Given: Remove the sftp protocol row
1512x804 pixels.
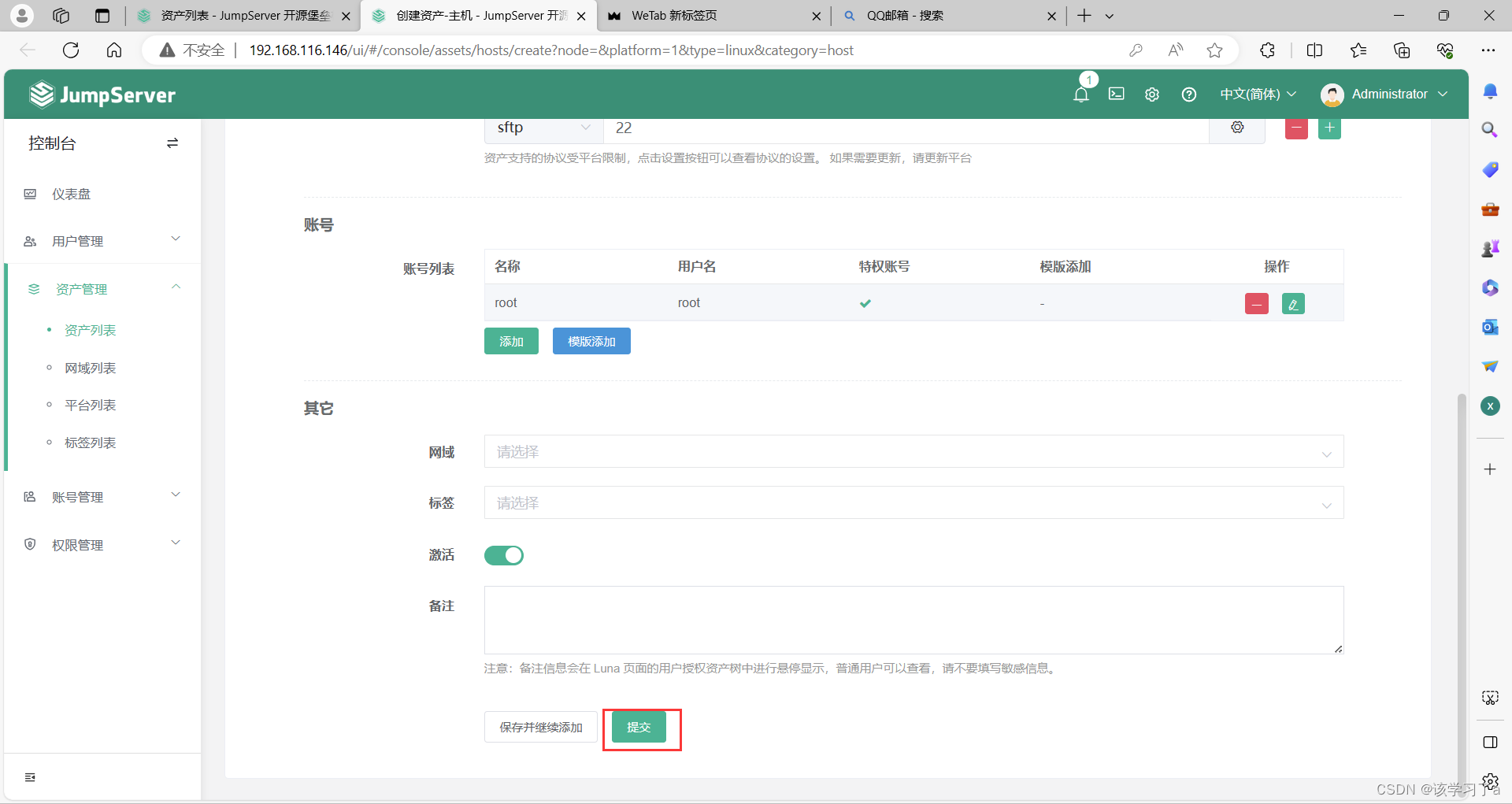Looking at the screenshot, I should pos(1296,128).
